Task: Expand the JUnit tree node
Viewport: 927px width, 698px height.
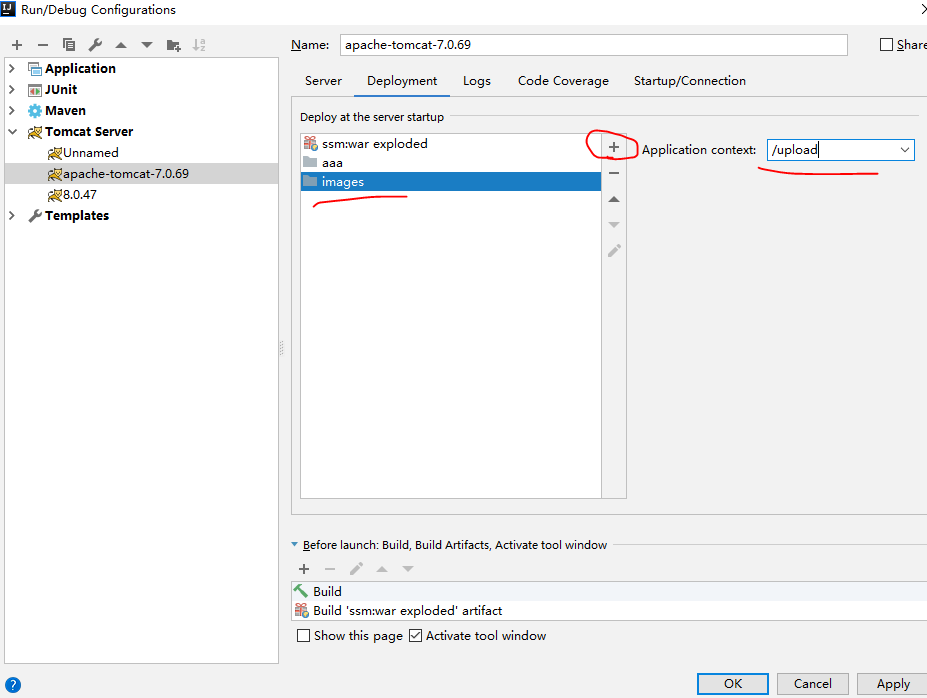Action: (12, 90)
